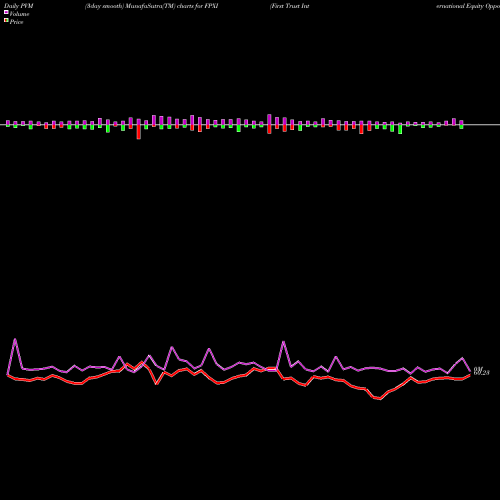Click the 'ernational Equity Oppo' heading text
This screenshot has width=500, height=500.
pyautogui.click(x=468, y=6)
